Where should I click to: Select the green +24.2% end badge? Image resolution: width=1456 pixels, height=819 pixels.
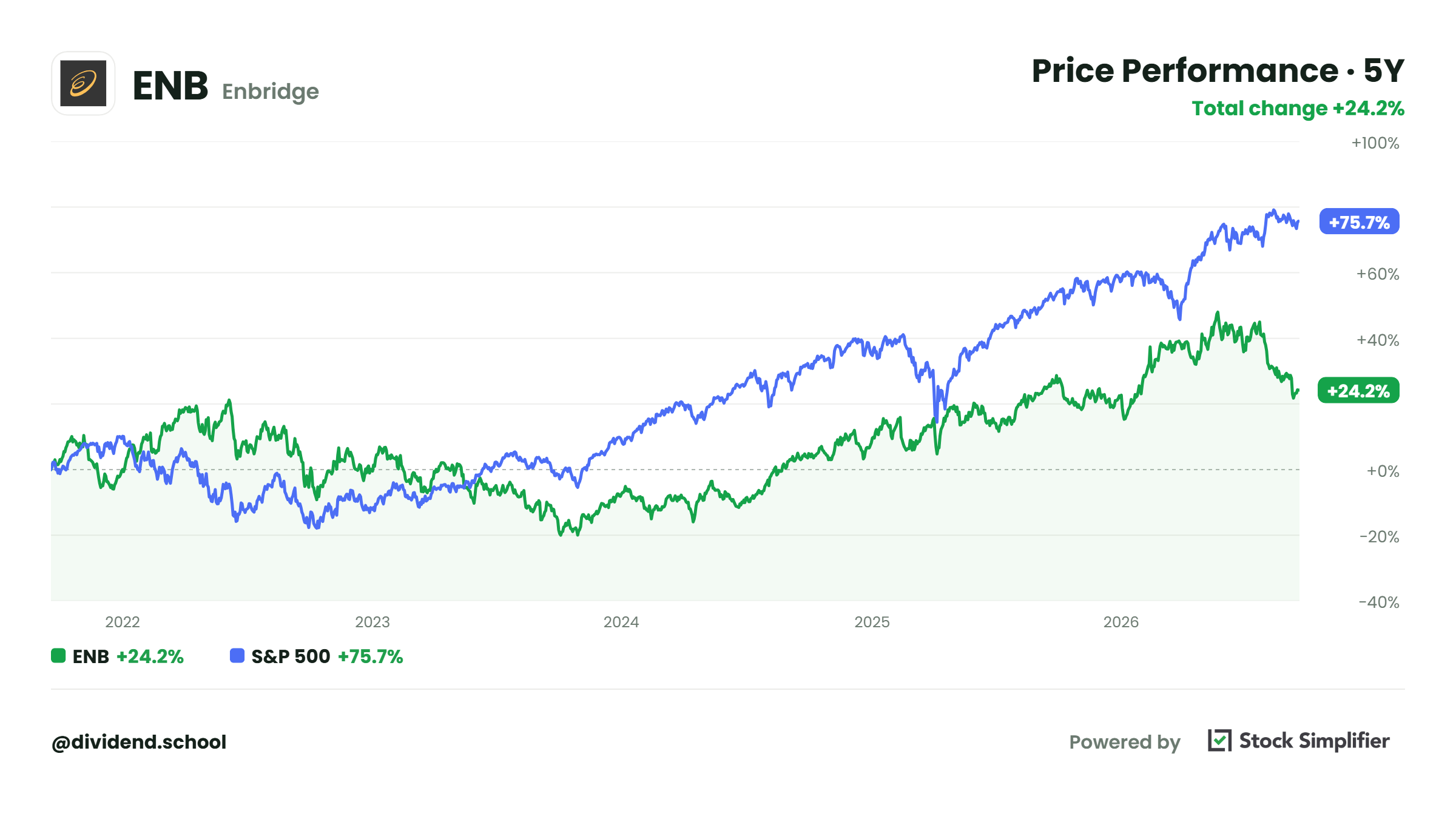point(1359,390)
